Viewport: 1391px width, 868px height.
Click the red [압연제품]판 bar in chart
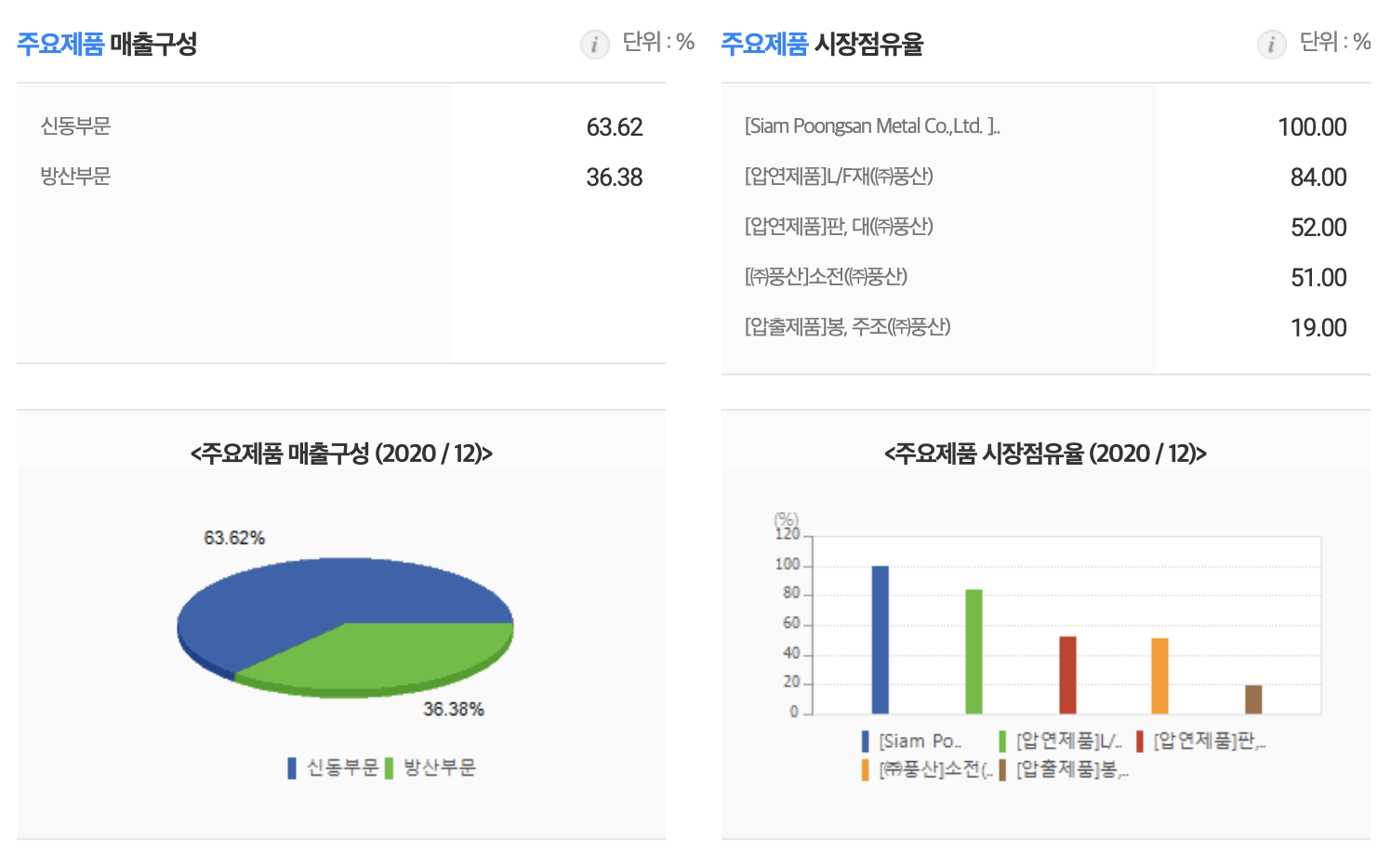pos(1067,675)
